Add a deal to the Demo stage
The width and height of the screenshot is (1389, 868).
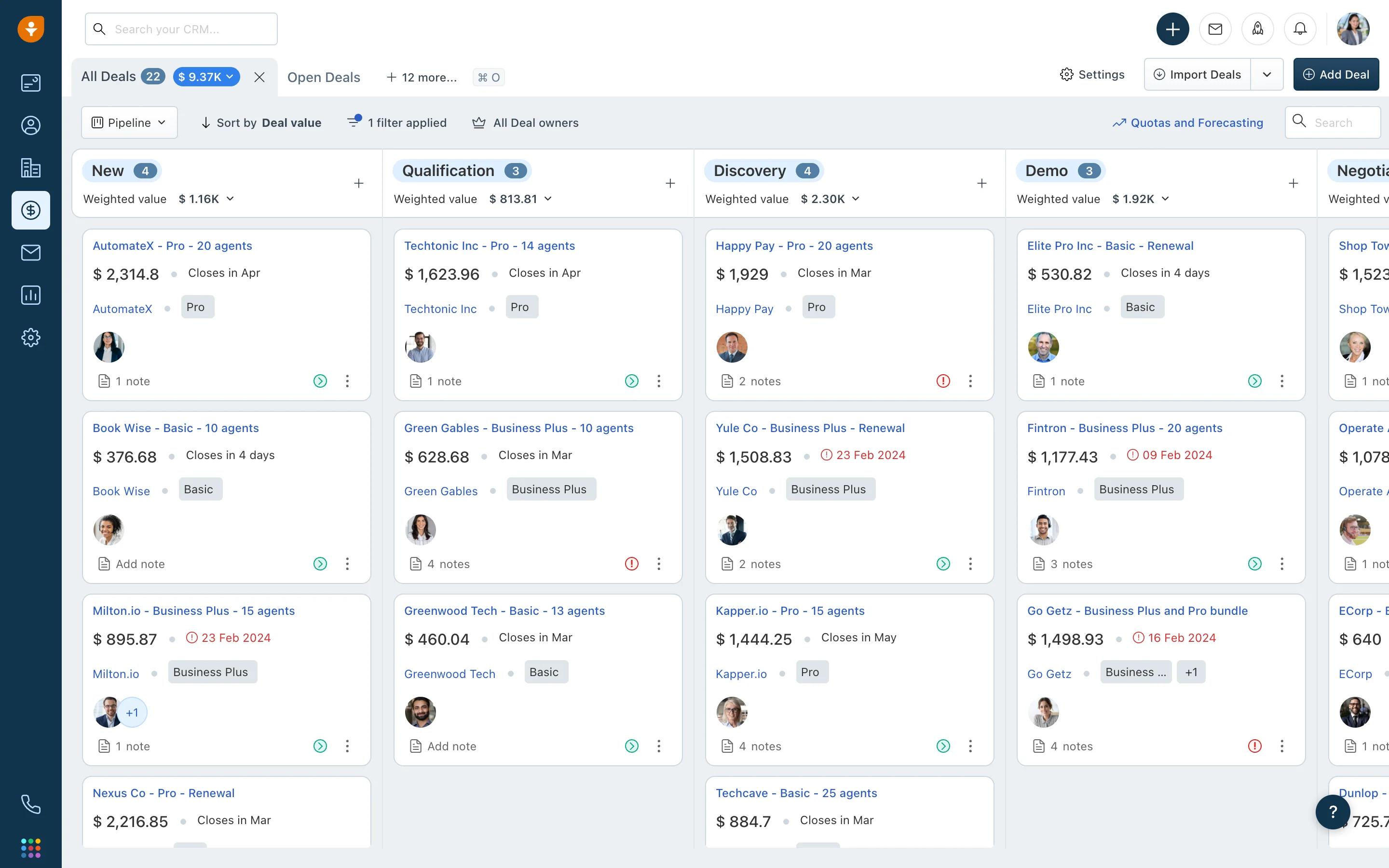point(1293,183)
